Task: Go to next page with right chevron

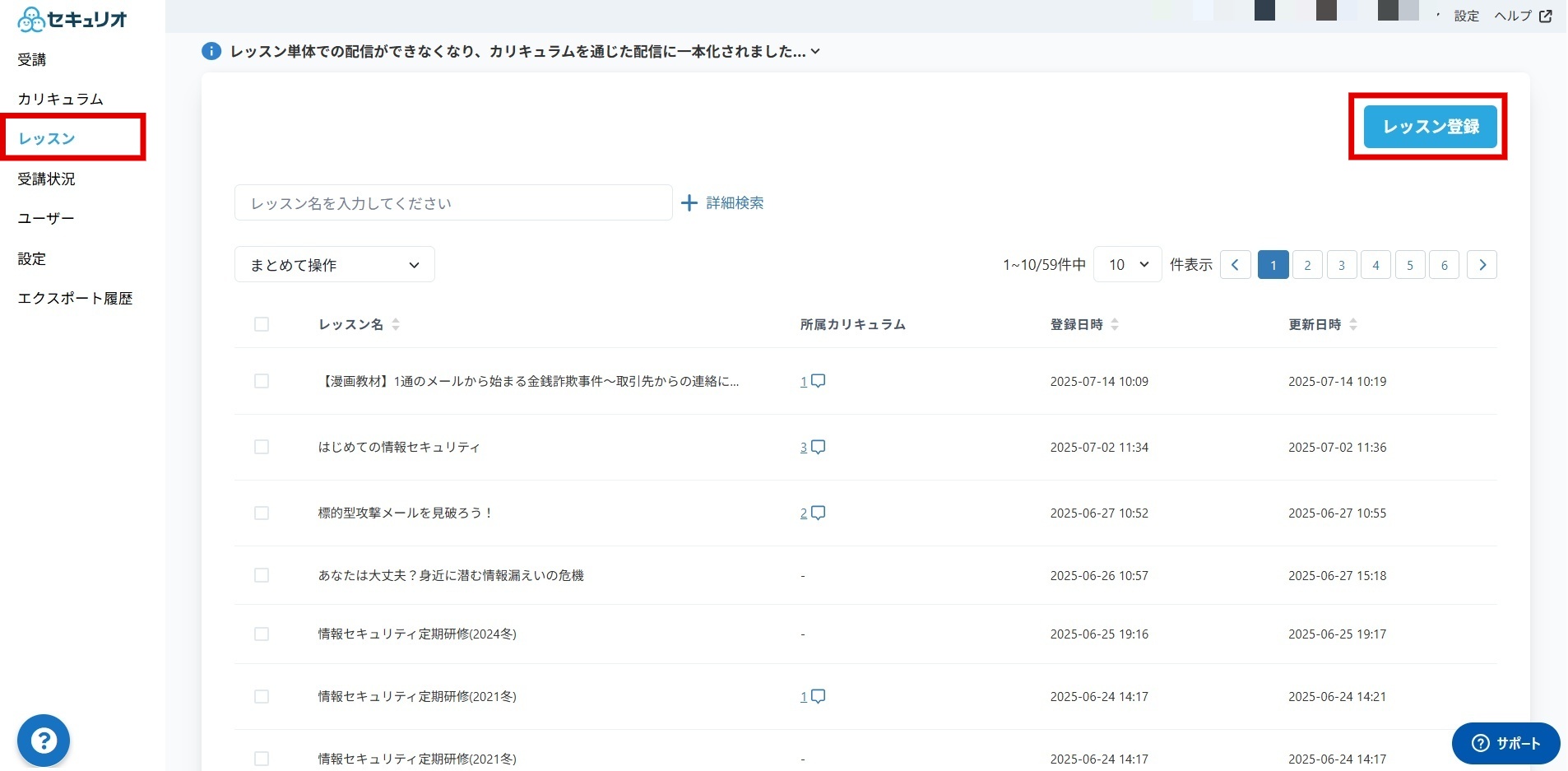Action: point(1482,265)
